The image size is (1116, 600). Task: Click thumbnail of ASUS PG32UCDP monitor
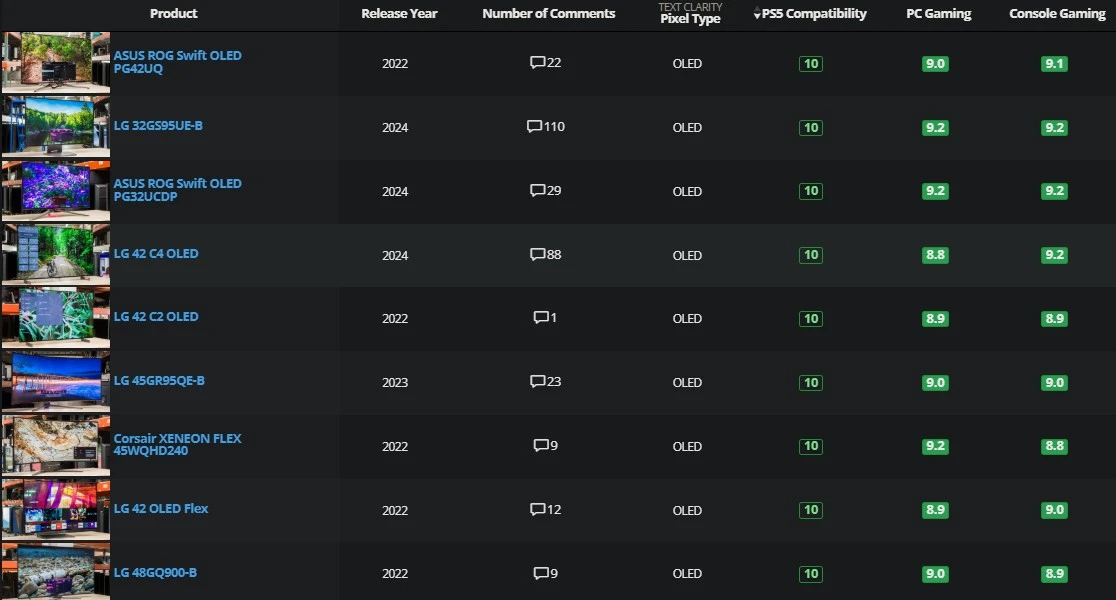point(56,190)
